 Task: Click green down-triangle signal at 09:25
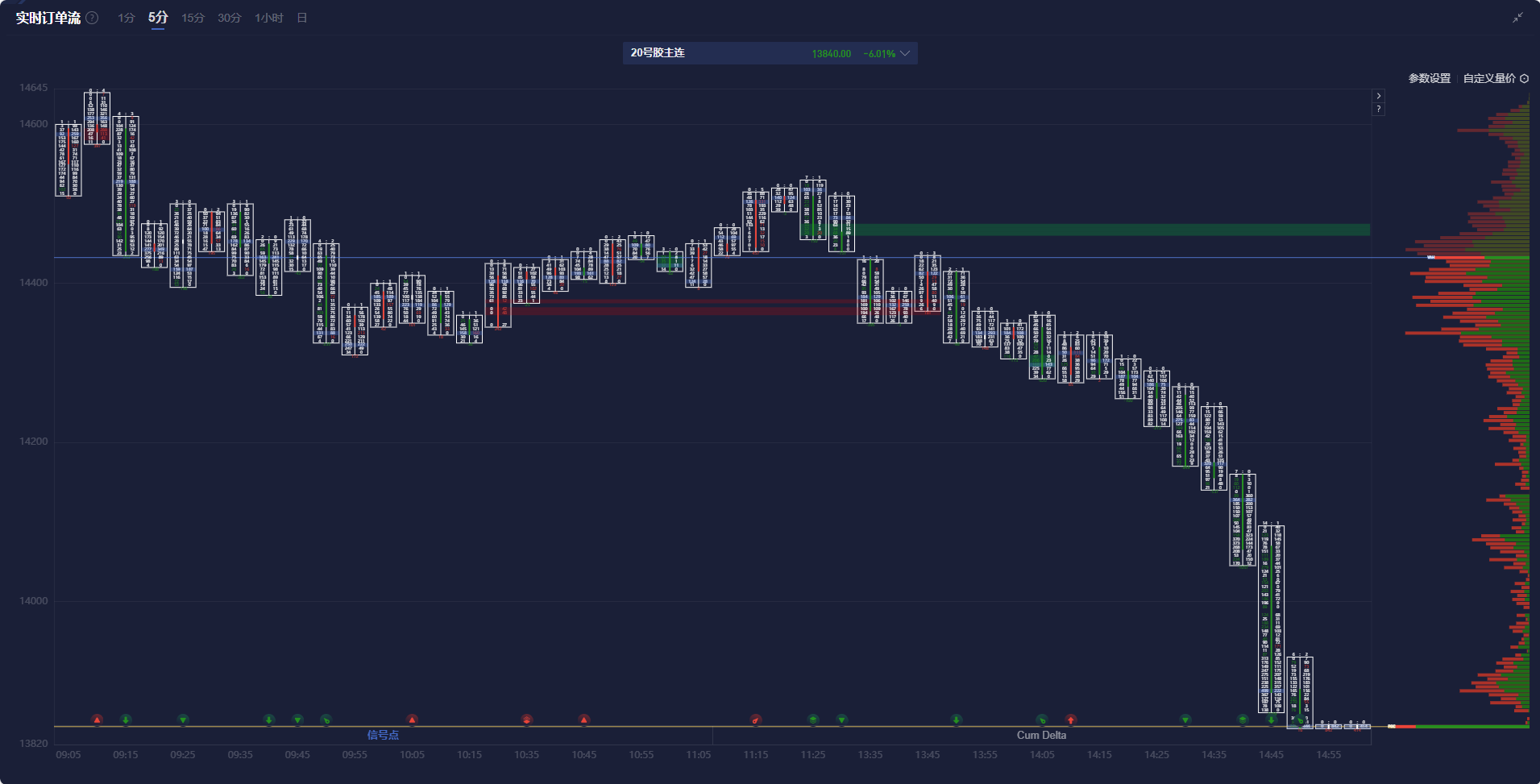183,720
